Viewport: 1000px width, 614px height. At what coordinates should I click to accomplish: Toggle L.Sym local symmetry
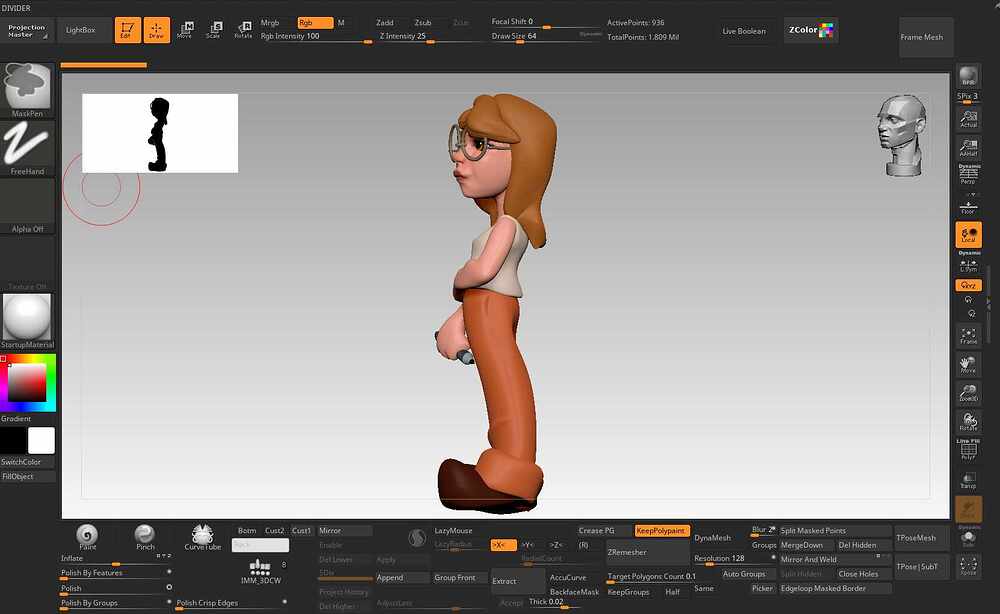click(x=968, y=263)
